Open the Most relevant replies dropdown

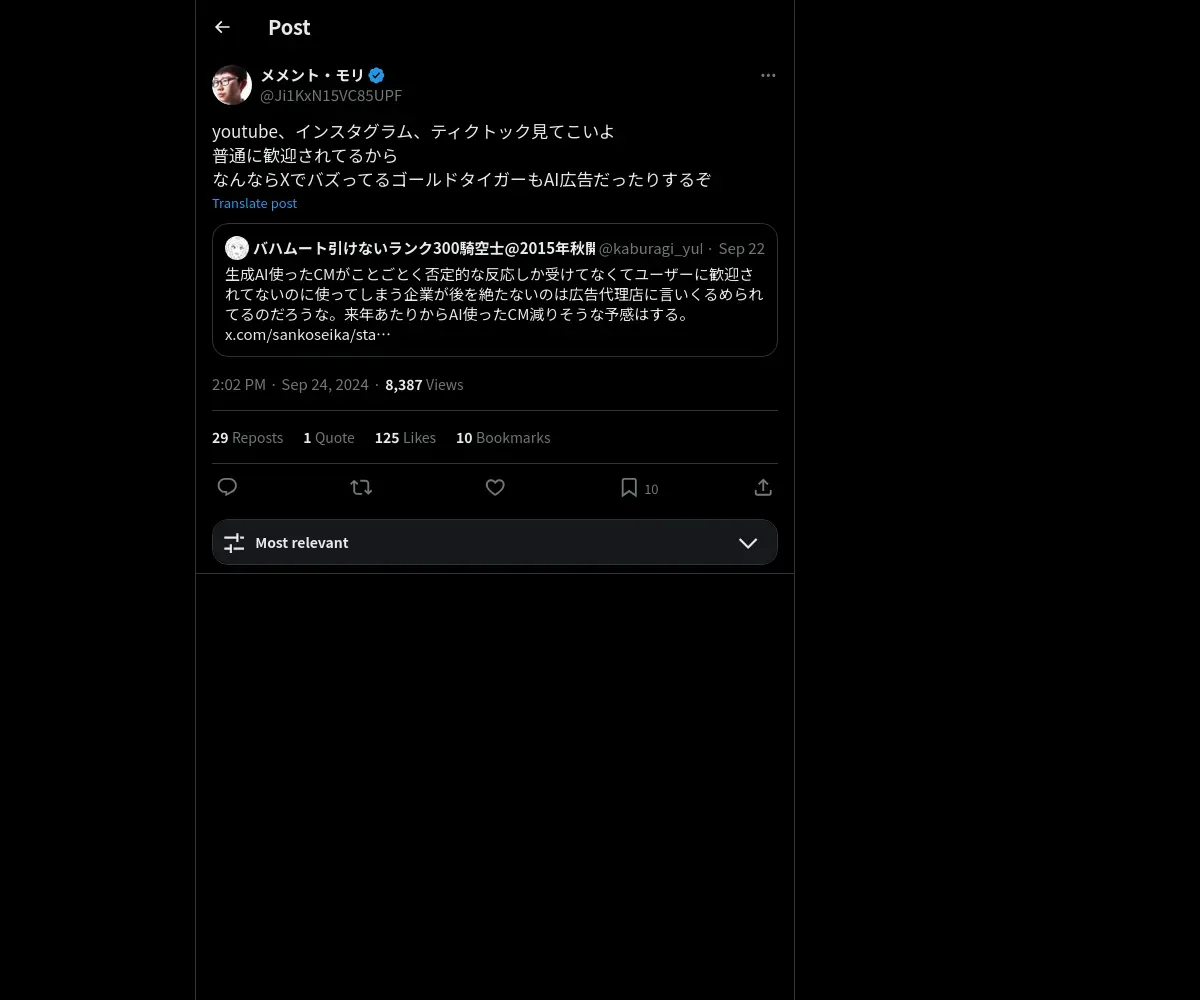pos(495,542)
